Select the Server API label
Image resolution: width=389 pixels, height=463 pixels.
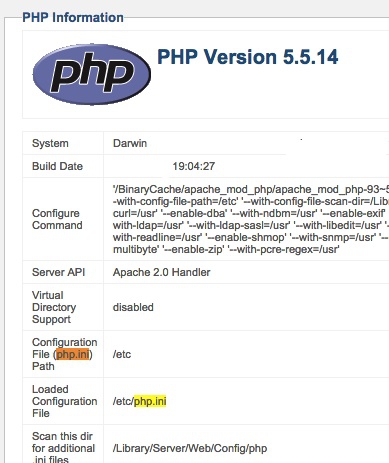(x=58, y=272)
